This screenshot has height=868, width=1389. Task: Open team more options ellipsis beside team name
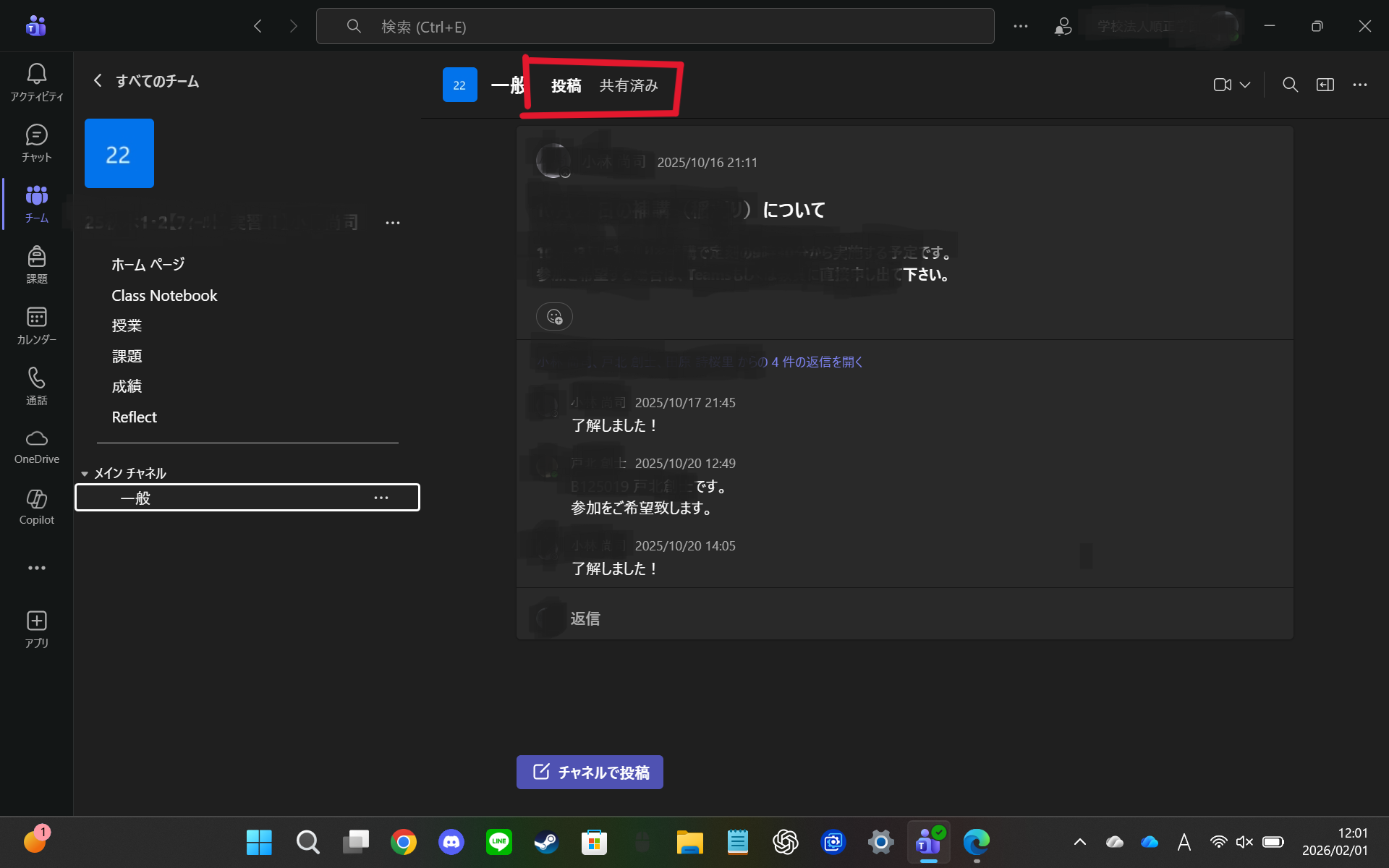pyautogui.click(x=393, y=223)
